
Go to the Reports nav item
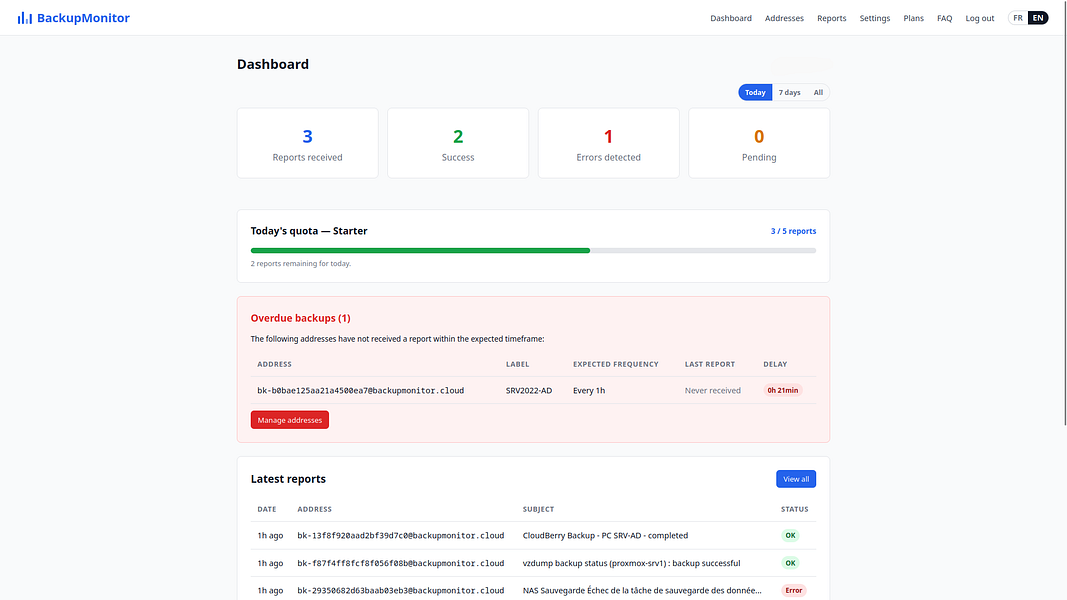tap(832, 18)
